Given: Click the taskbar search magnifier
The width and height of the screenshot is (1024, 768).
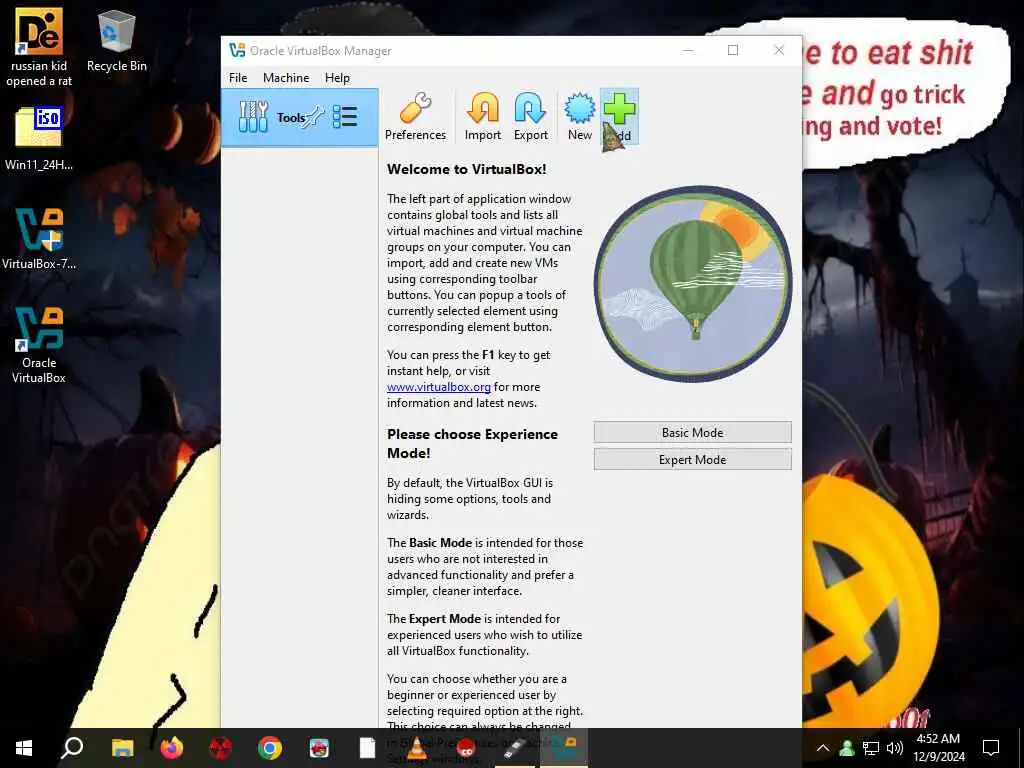Looking at the screenshot, I should pyautogui.click(x=72, y=748).
